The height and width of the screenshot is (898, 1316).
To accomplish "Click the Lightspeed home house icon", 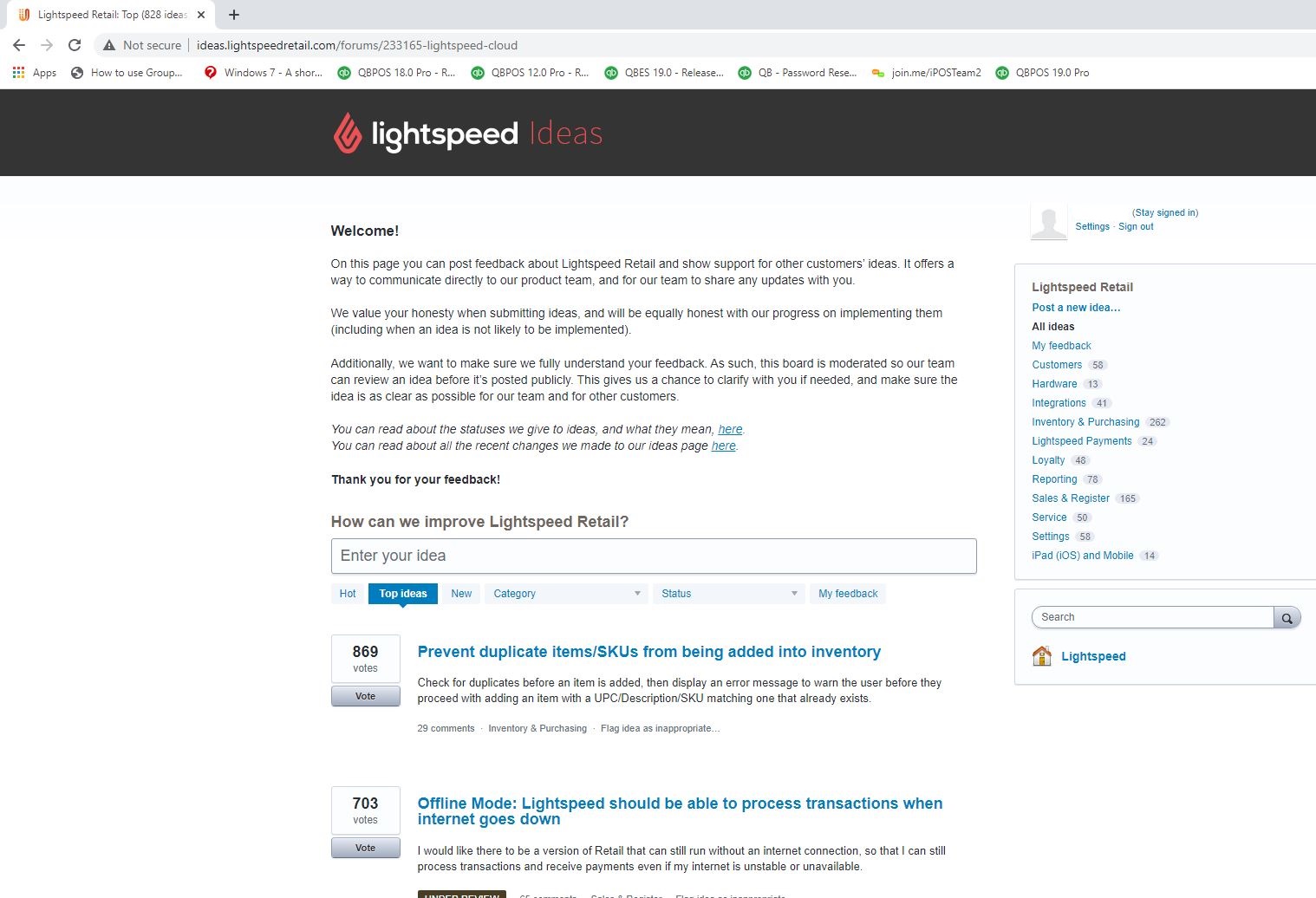I will point(1042,656).
